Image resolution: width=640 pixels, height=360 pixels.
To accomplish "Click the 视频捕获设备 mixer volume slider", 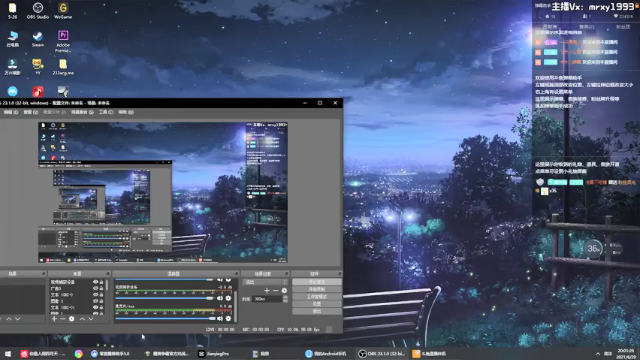I will coord(165,298).
